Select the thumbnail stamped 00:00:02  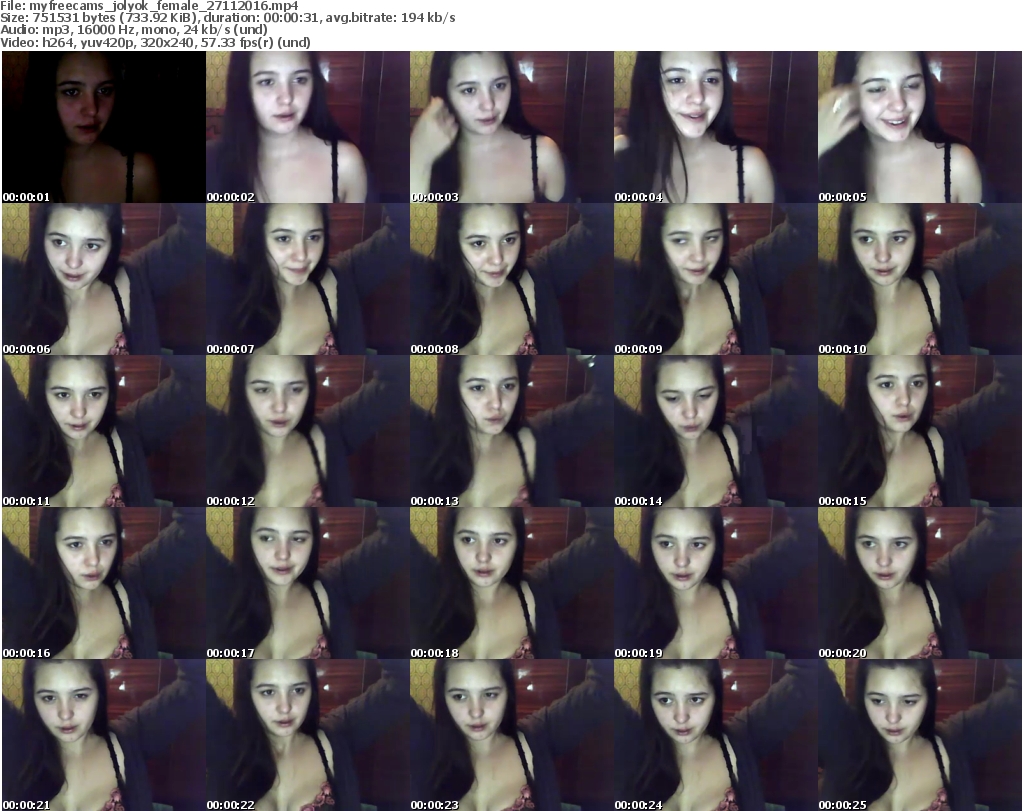point(308,127)
